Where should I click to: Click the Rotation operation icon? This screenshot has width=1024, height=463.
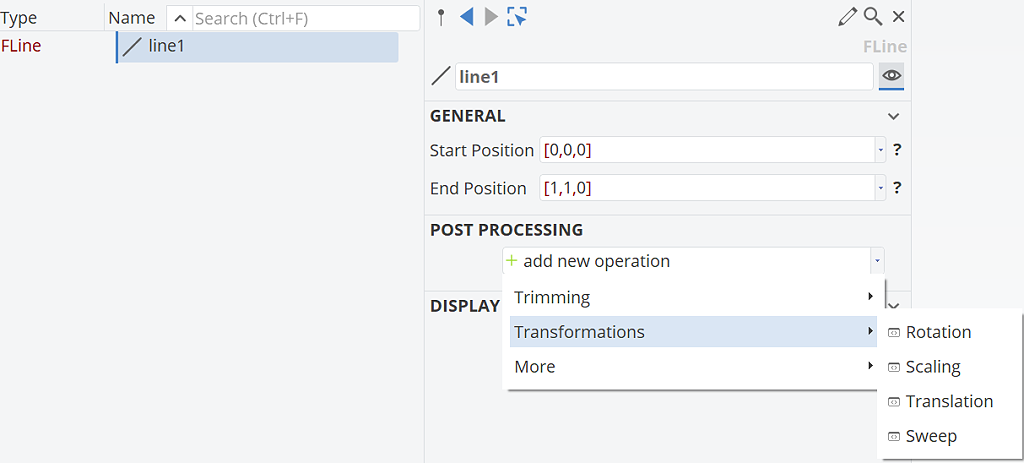[x=893, y=333]
